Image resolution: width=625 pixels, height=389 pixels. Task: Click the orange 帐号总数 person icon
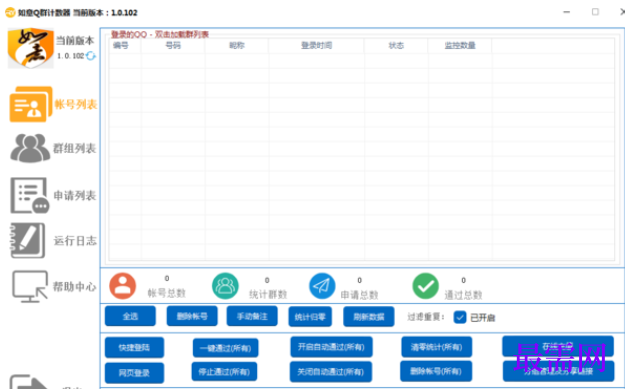click(x=122, y=286)
